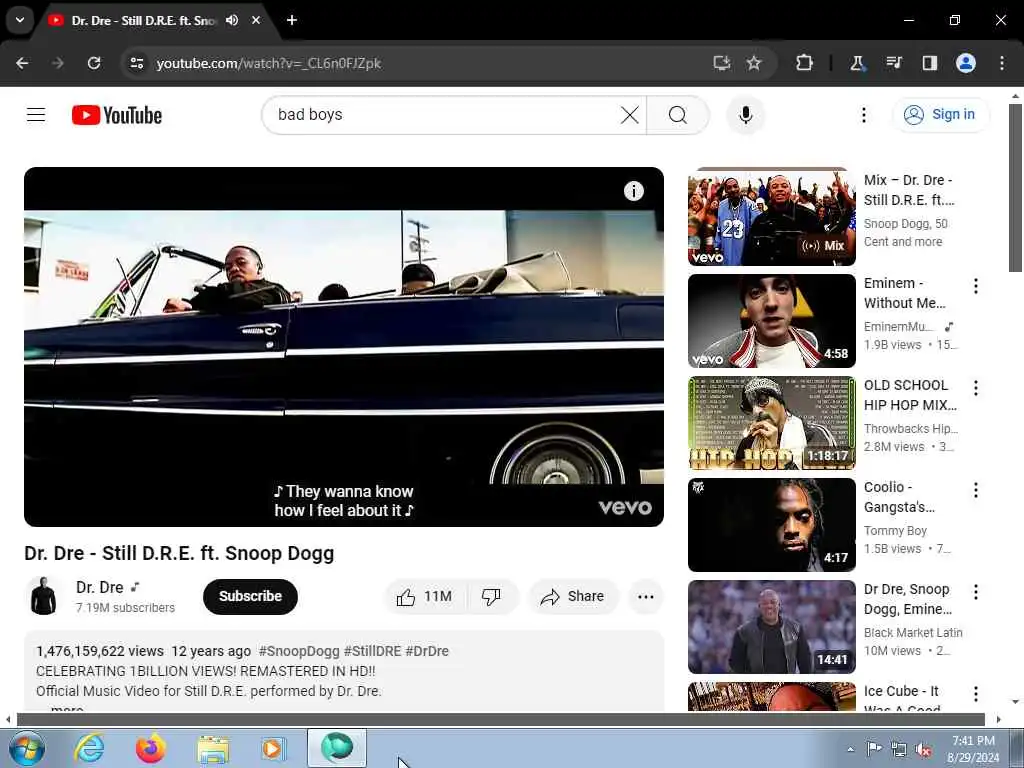The image size is (1024, 768).
Task: Open the taskbar clock showing 7:41 PM
Action: (x=973, y=749)
